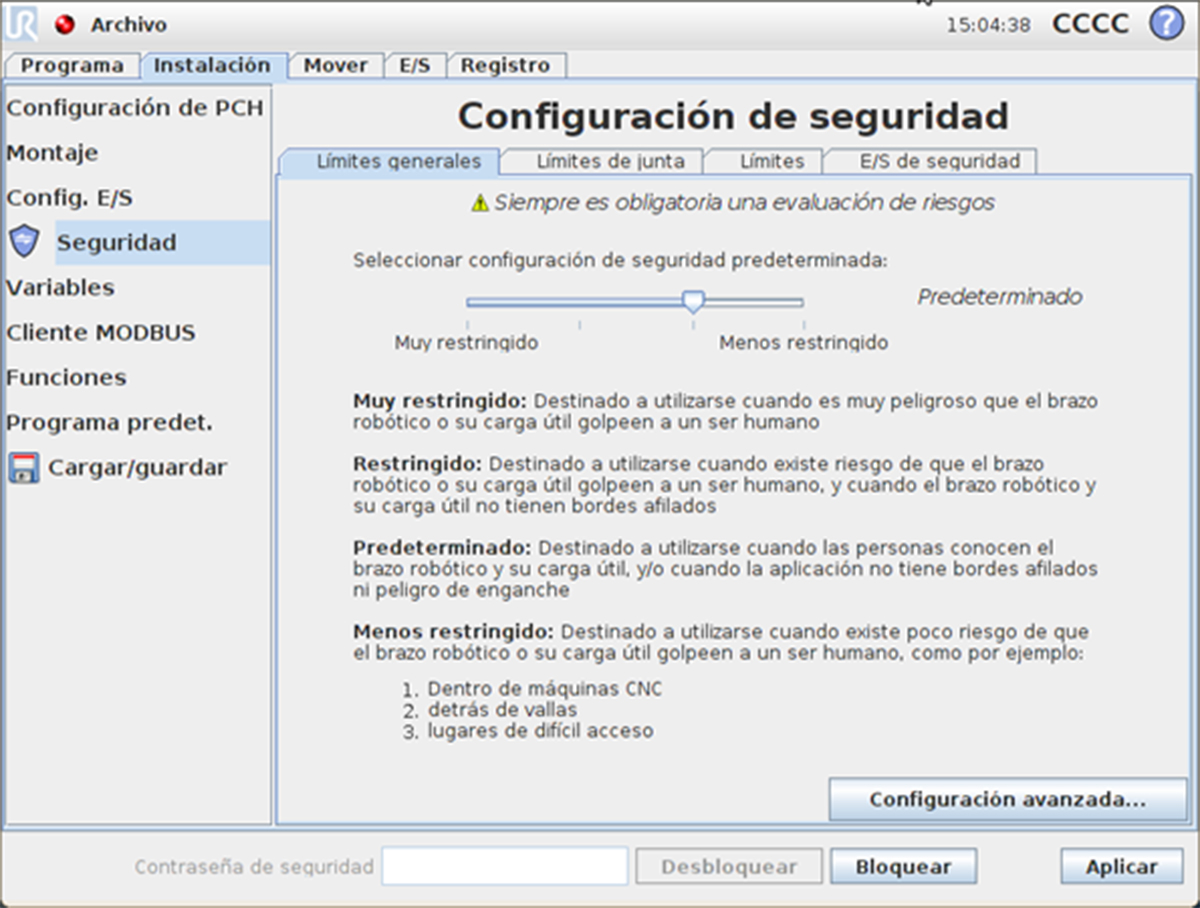Screen dimensions: 1200x908
Task: Click the Aplicar button
Action: [1121, 867]
